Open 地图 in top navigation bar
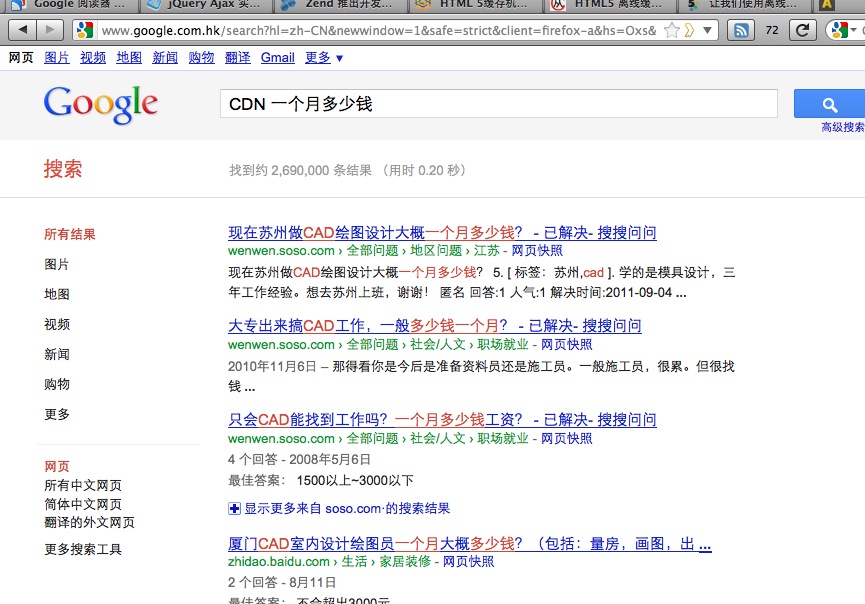The width and height of the screenshot is (865, 604). coord(129,57)
